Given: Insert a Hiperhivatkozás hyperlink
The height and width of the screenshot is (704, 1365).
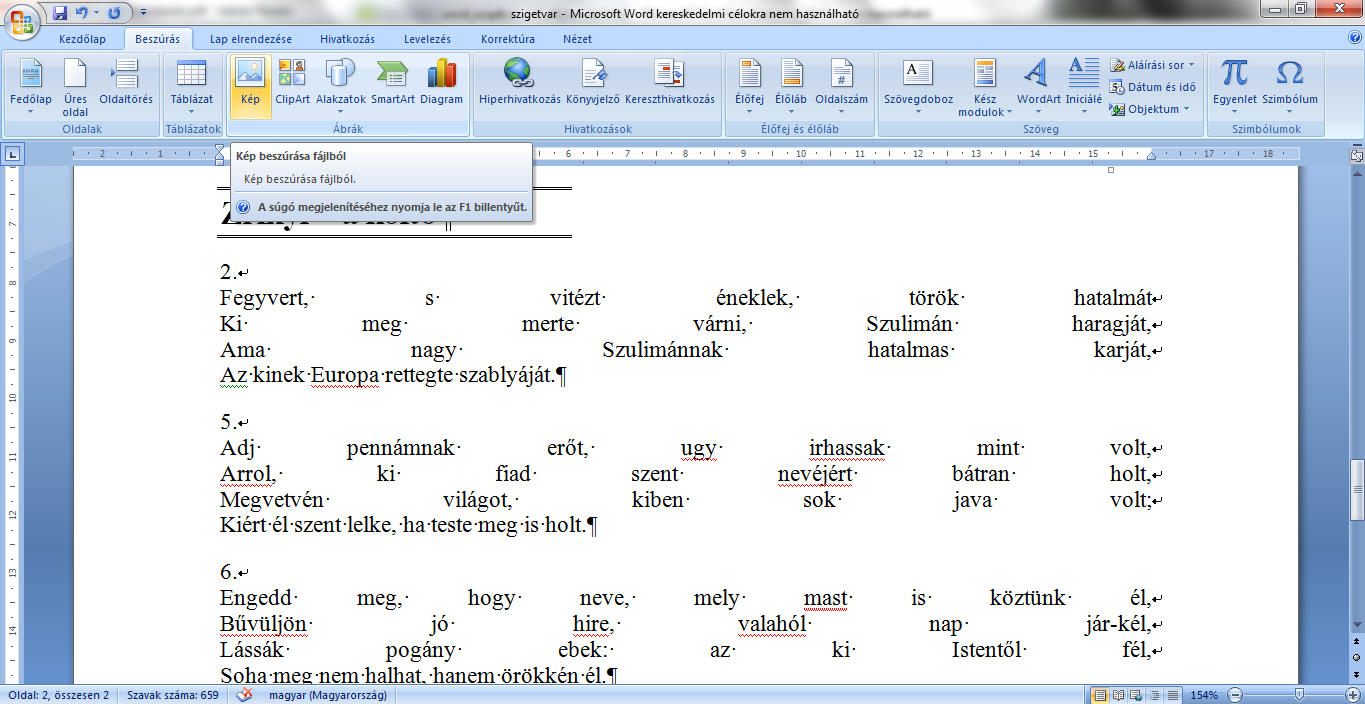Looking at the screenshot, I should click(519, 82).
